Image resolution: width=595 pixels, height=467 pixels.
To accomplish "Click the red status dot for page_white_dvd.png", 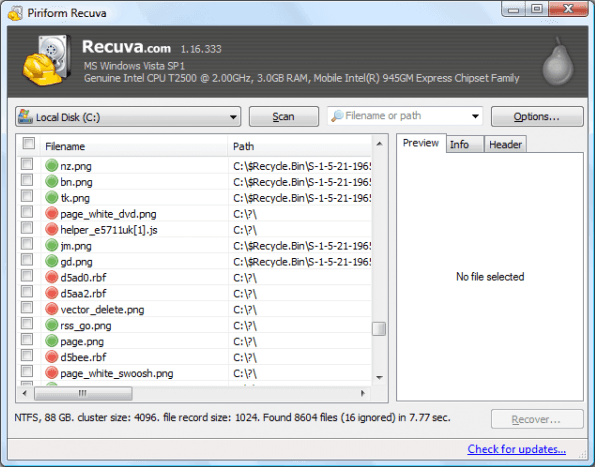I will pos(52,214).
